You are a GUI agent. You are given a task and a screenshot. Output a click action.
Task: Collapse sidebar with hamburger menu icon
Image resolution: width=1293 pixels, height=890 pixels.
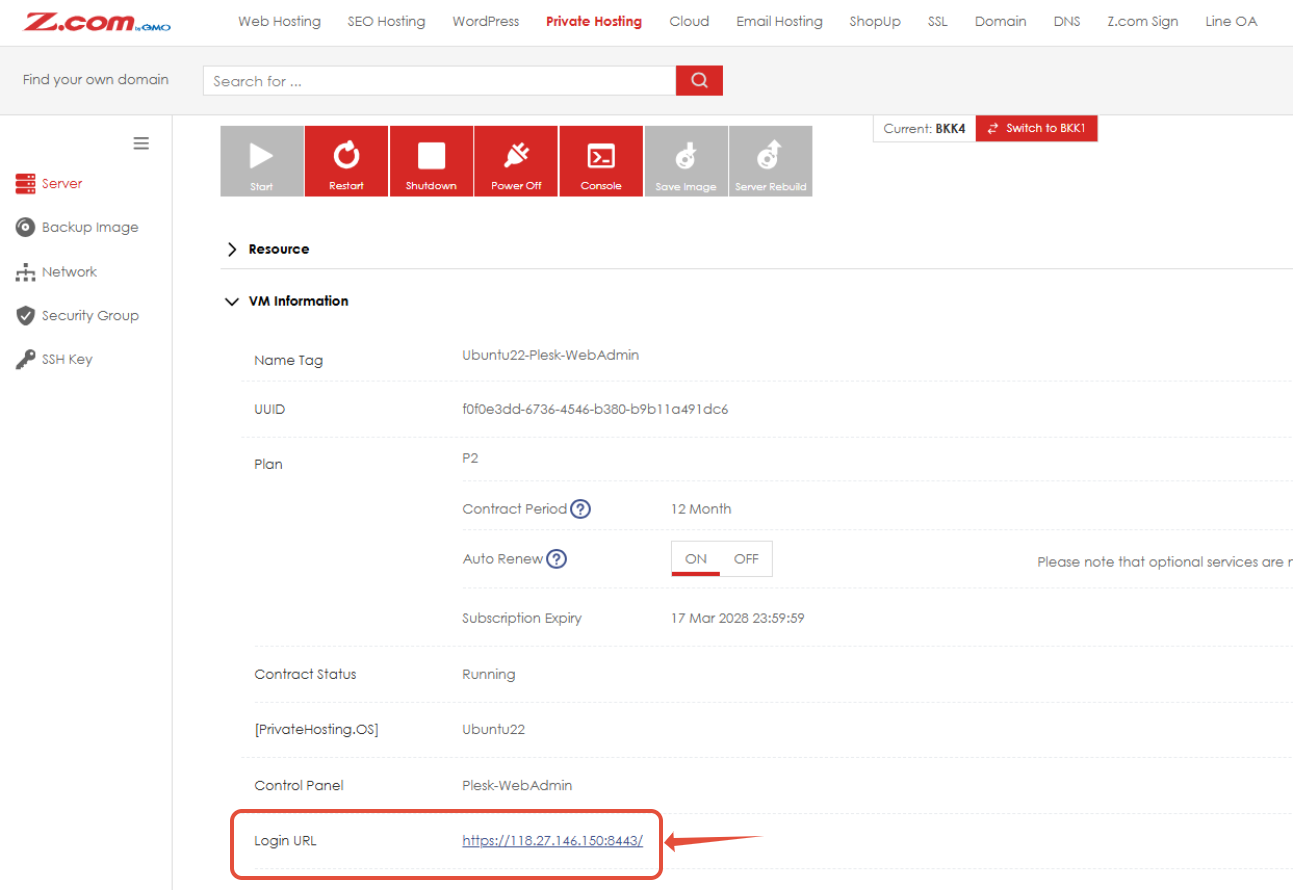click(141, 143)
